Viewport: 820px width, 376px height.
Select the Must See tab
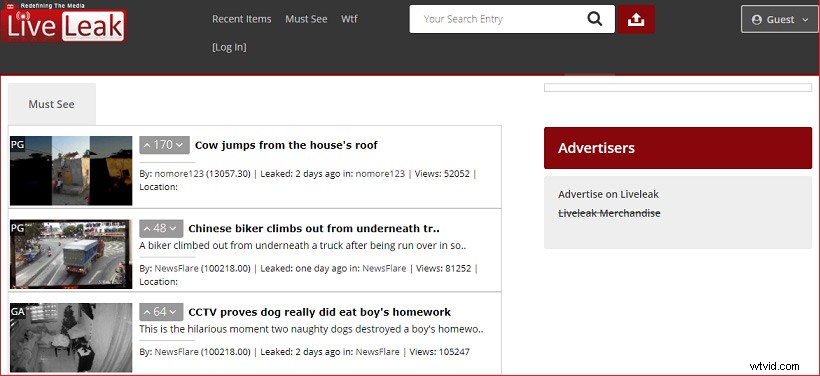pos(52,104)
